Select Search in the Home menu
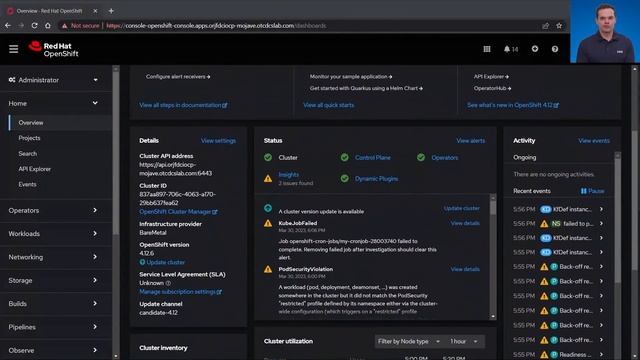 point(28,153)
